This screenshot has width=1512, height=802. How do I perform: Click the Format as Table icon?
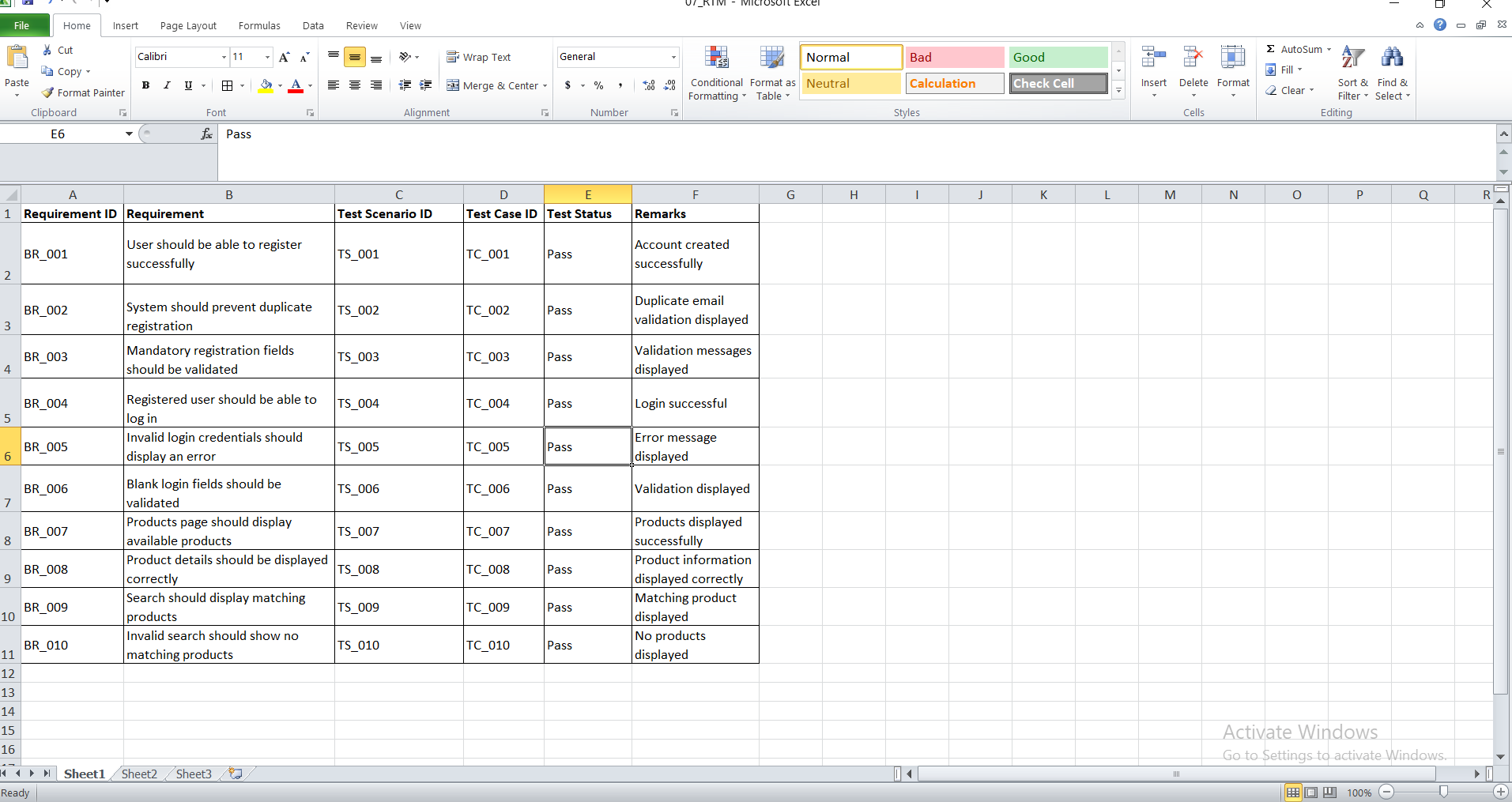(x=772, y=58)
